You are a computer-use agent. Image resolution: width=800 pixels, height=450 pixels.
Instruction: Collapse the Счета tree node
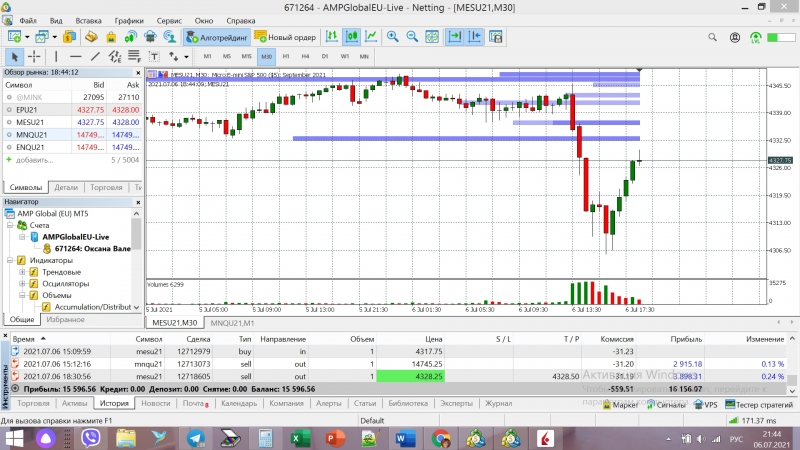tap(10, 225)
